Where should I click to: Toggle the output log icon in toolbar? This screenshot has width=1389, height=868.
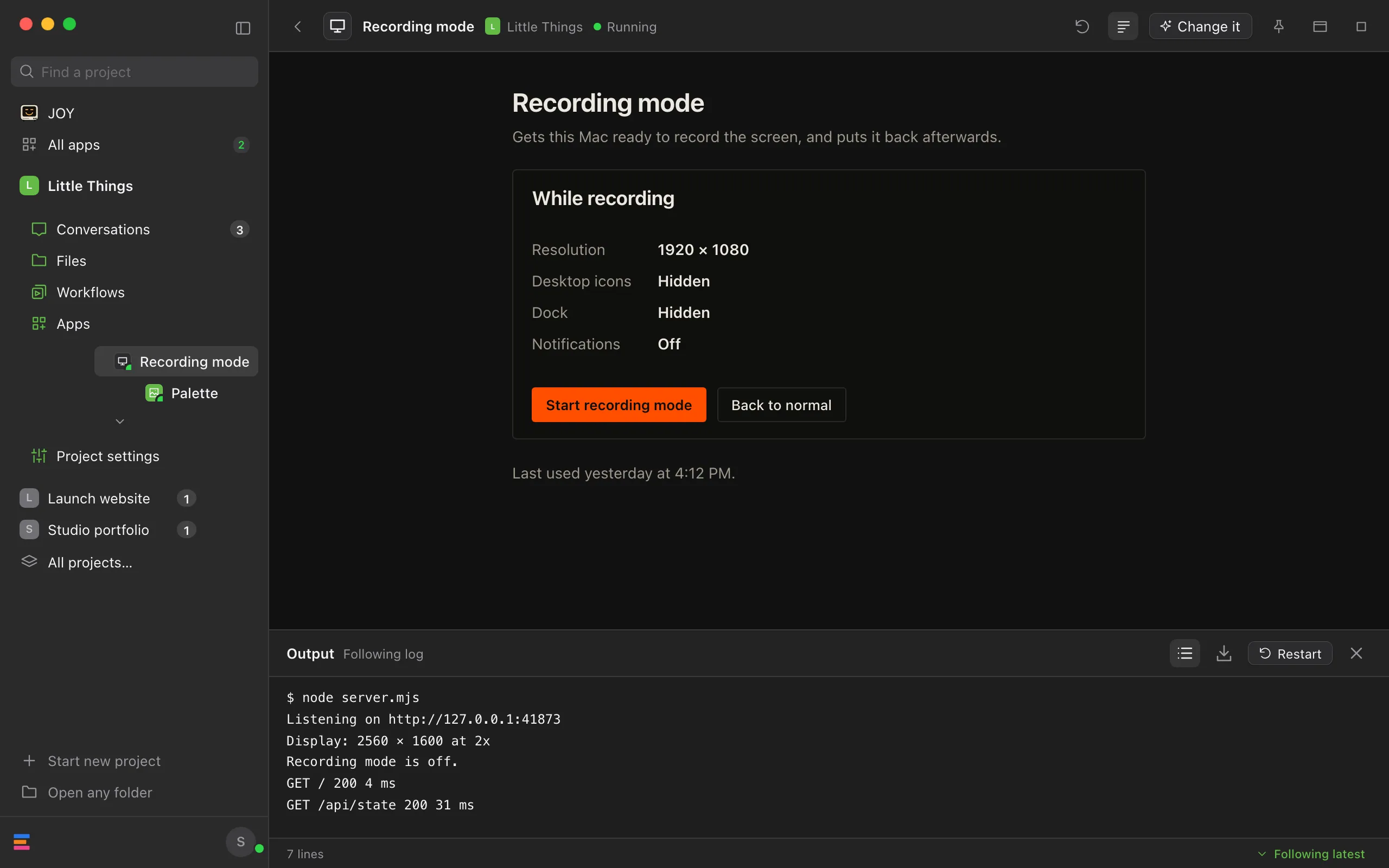tap(1123, 27)
